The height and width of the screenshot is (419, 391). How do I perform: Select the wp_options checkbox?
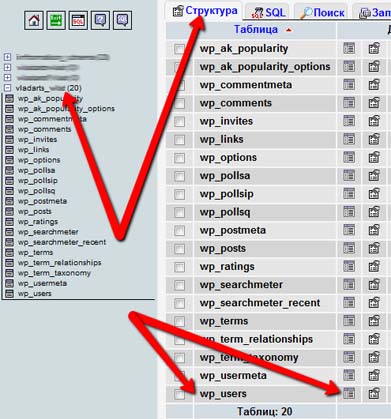point(179,158)
